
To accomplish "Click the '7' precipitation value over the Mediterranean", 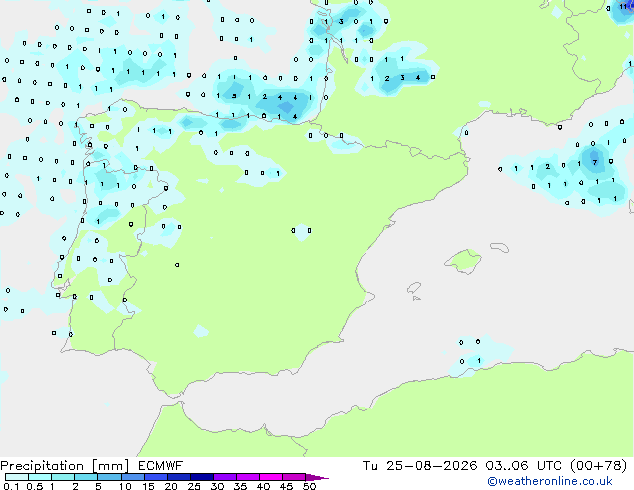I will (x=594, y=162).
